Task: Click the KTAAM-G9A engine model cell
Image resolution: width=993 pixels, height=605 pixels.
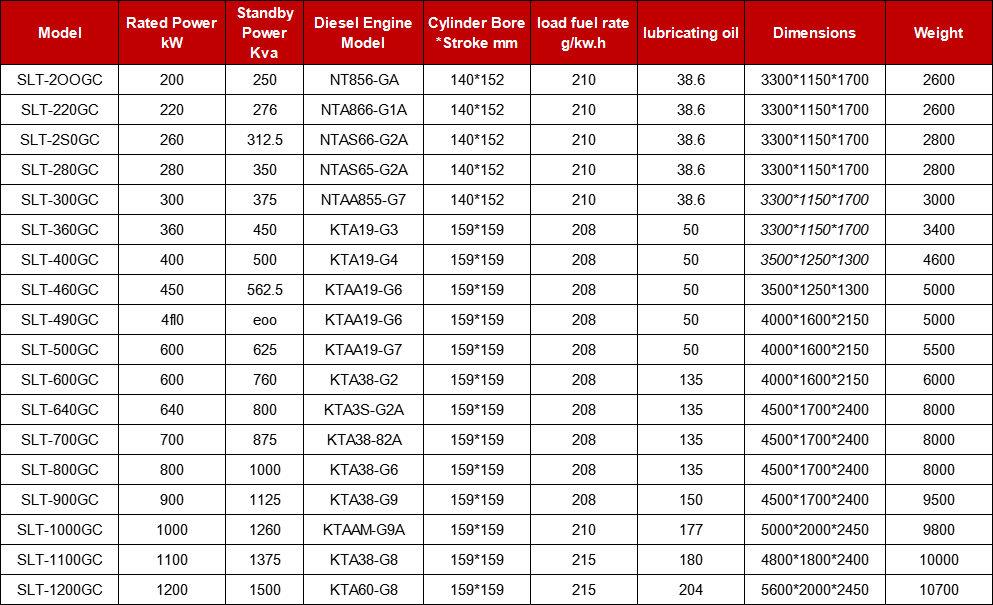Action: coord(362,530)
